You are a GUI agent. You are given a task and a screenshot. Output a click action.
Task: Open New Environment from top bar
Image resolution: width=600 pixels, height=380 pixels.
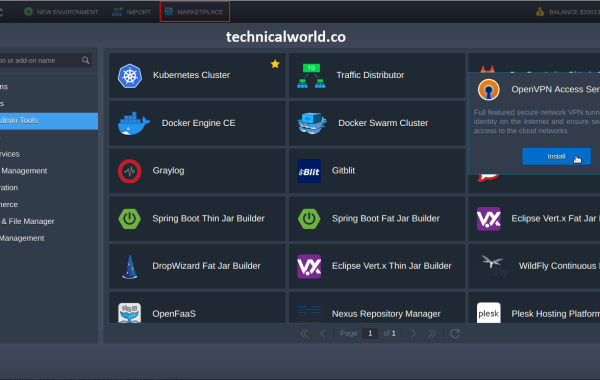pos(61,12)
